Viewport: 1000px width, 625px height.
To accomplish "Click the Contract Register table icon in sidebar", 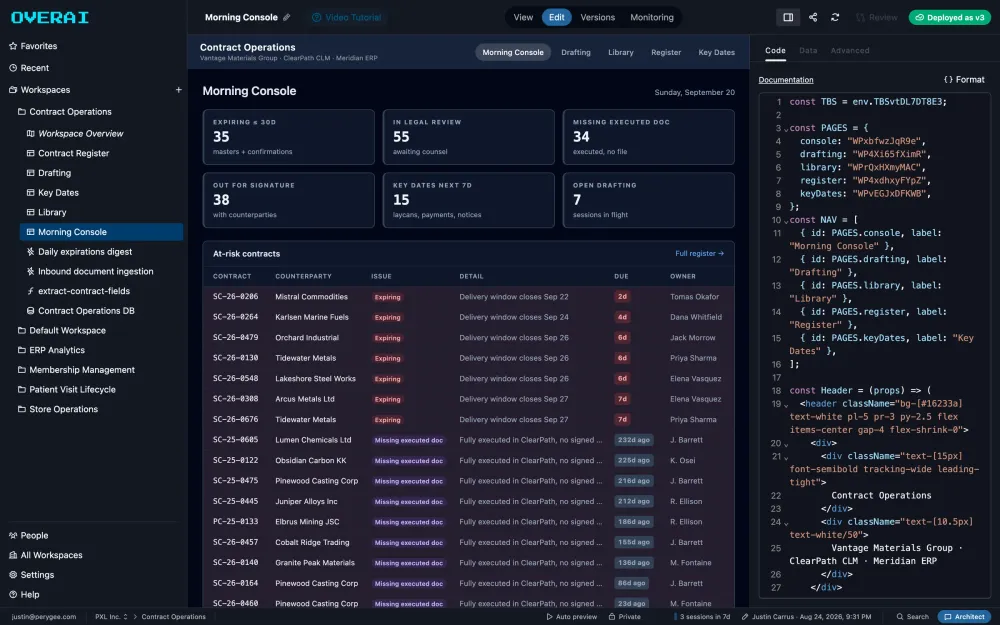I will [x=31, y=153].
